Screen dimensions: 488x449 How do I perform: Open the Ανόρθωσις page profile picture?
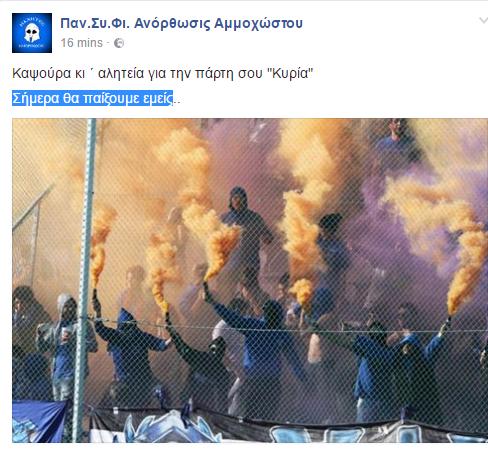click(x=32, y=33)
